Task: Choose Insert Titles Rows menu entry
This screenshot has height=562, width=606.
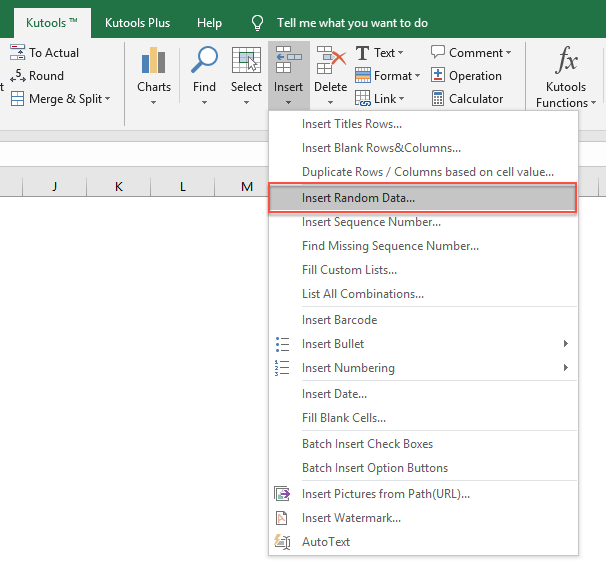Action: point(424,124)
